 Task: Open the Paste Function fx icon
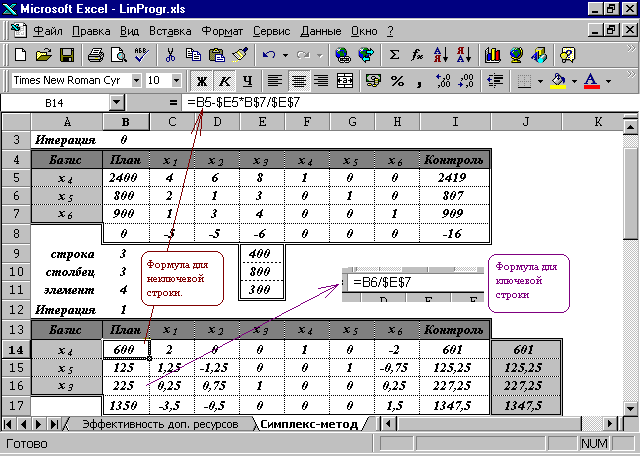coord(417,55)
